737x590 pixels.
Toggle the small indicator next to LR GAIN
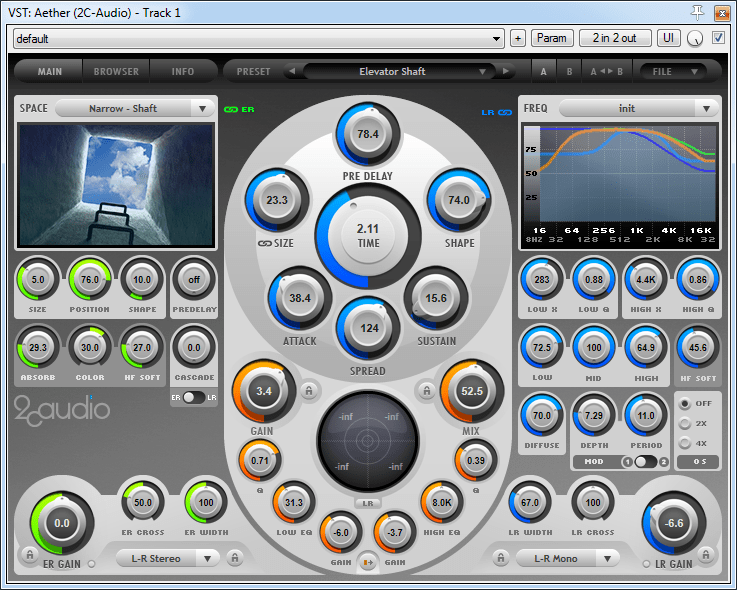tap(647, 564)
